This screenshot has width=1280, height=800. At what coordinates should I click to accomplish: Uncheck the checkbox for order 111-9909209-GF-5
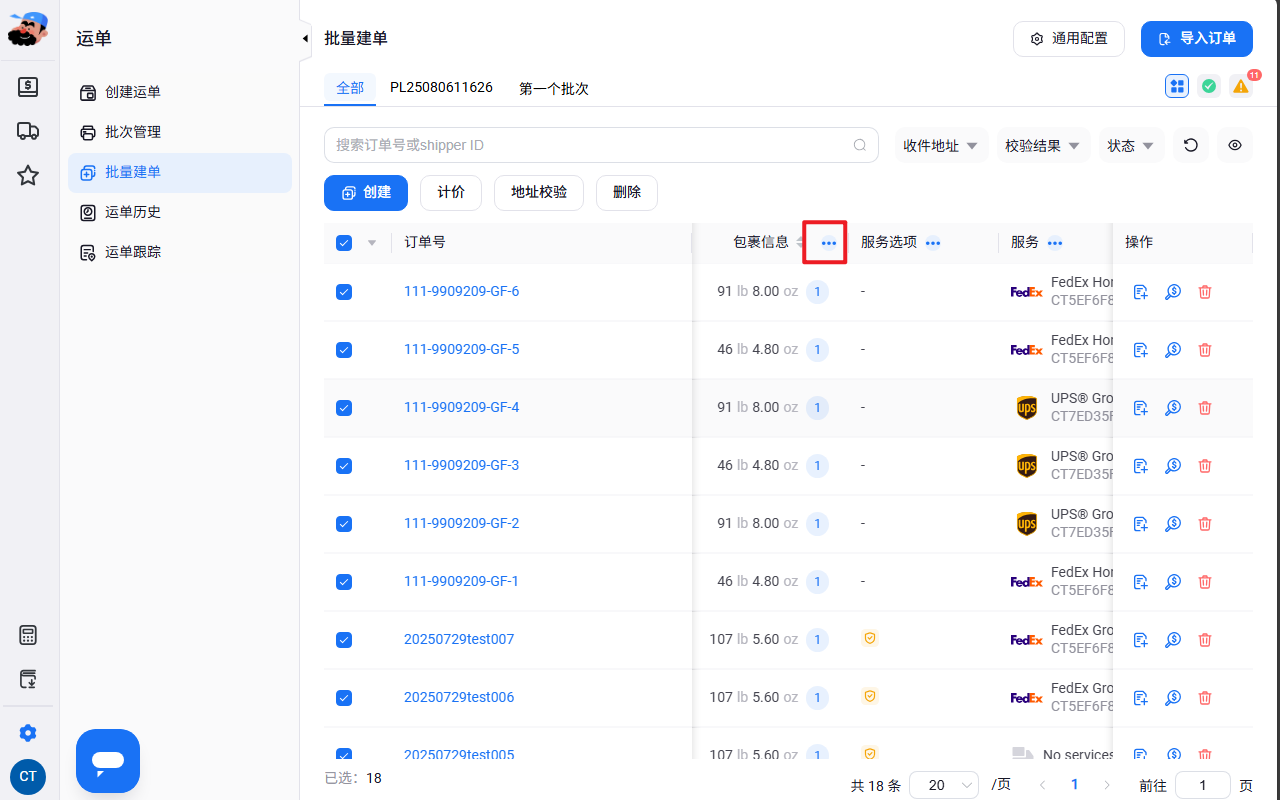(344, 350)
